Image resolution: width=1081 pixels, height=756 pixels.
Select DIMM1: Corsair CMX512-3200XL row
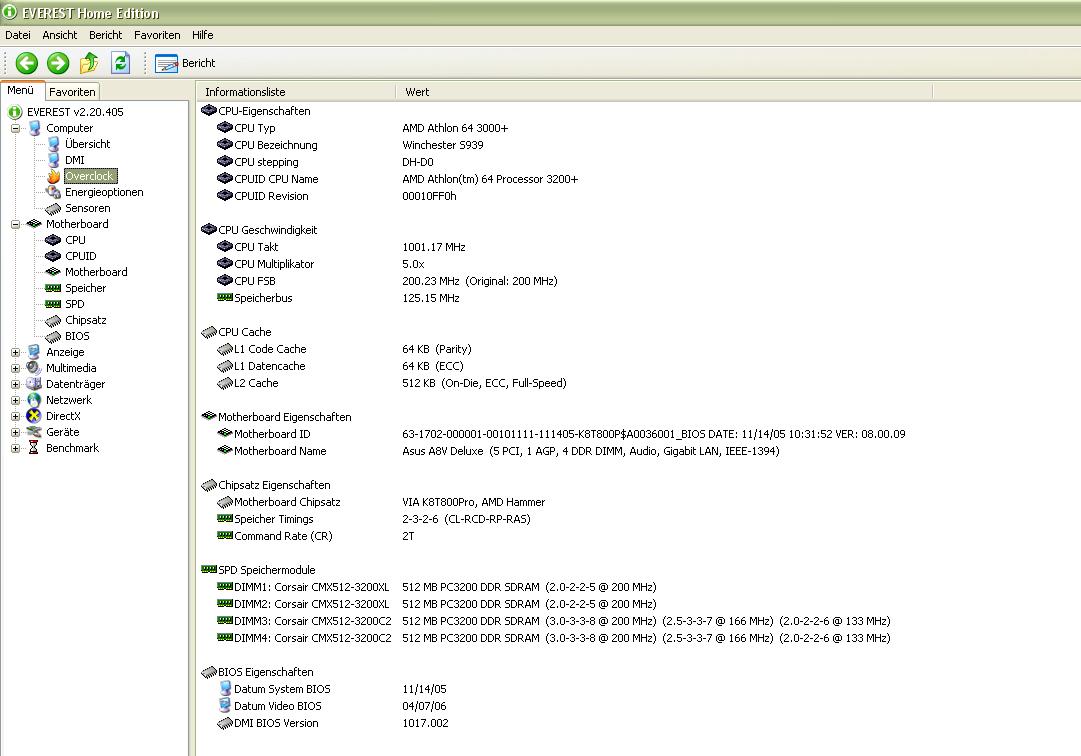click(x=436, y=587)
